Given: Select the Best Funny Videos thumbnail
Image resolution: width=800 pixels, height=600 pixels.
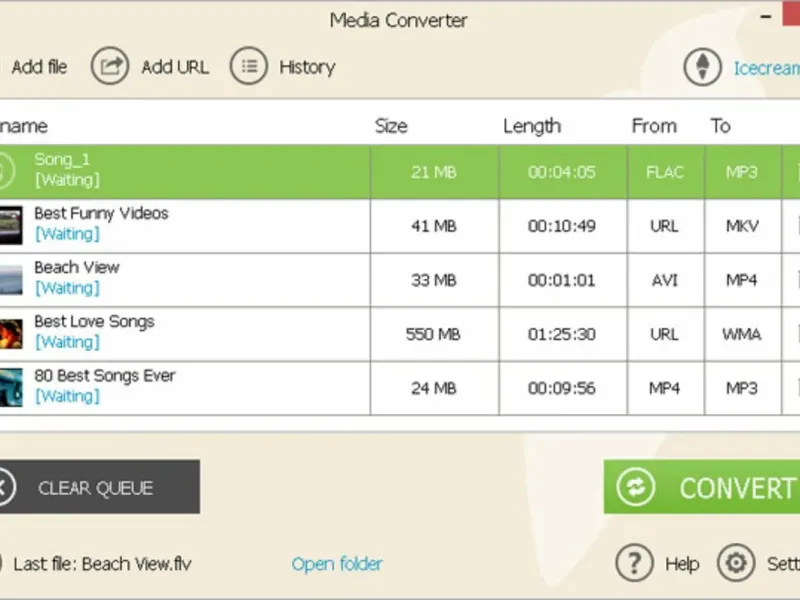Looking at the screenshot, I should [x=11, y=225].
